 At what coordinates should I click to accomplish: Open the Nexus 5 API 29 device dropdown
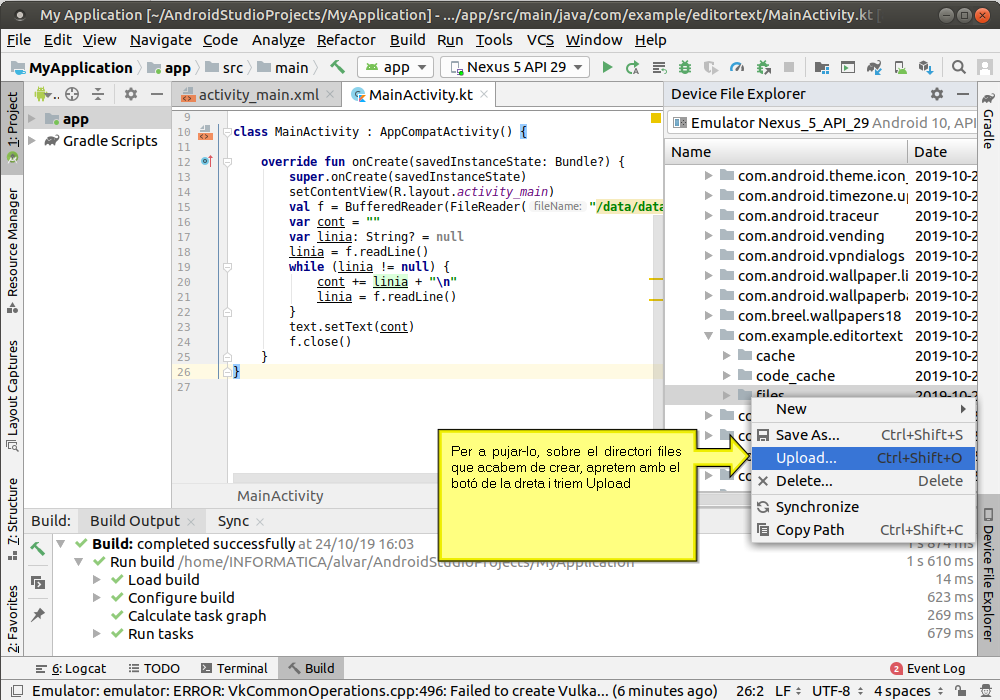pyautogui.click(x=516, y=67)
